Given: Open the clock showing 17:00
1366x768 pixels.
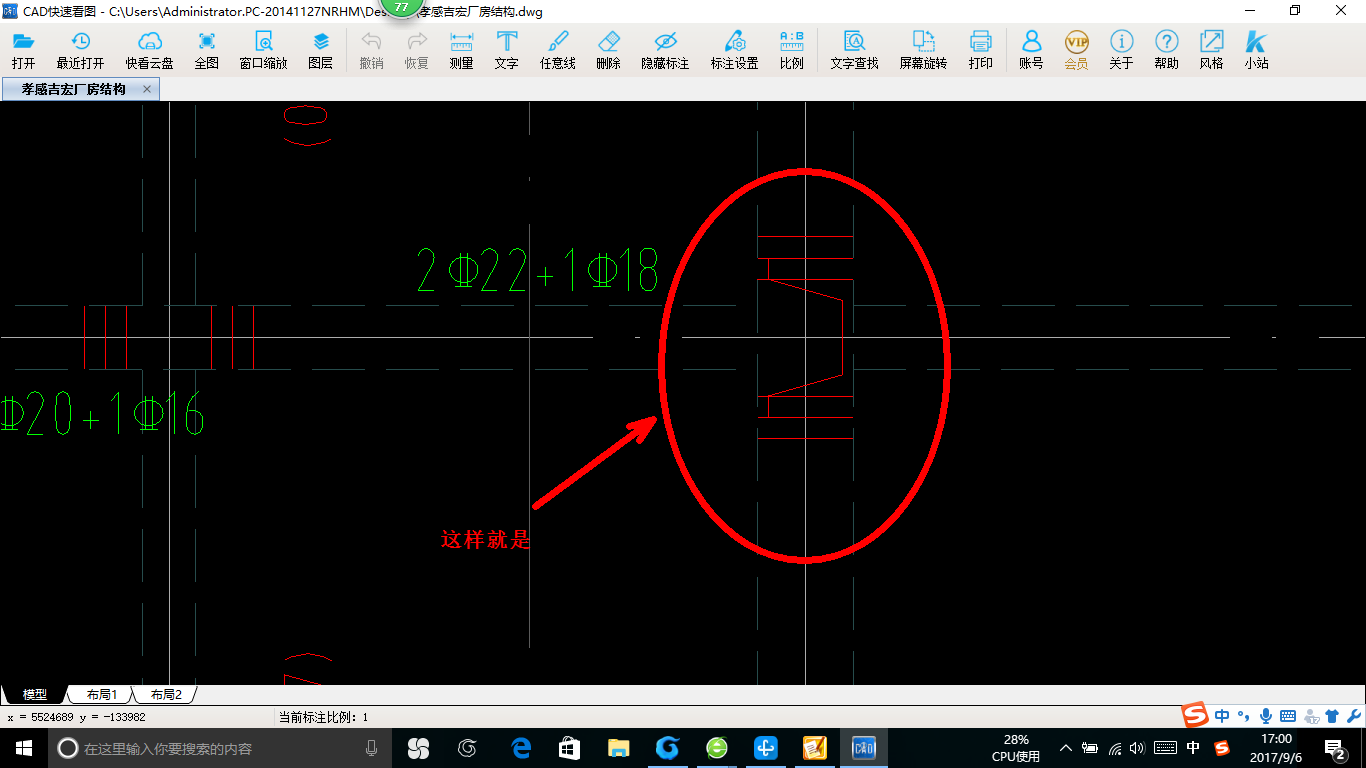Looking at the screenshot, I should click(x=1276, y=748).
